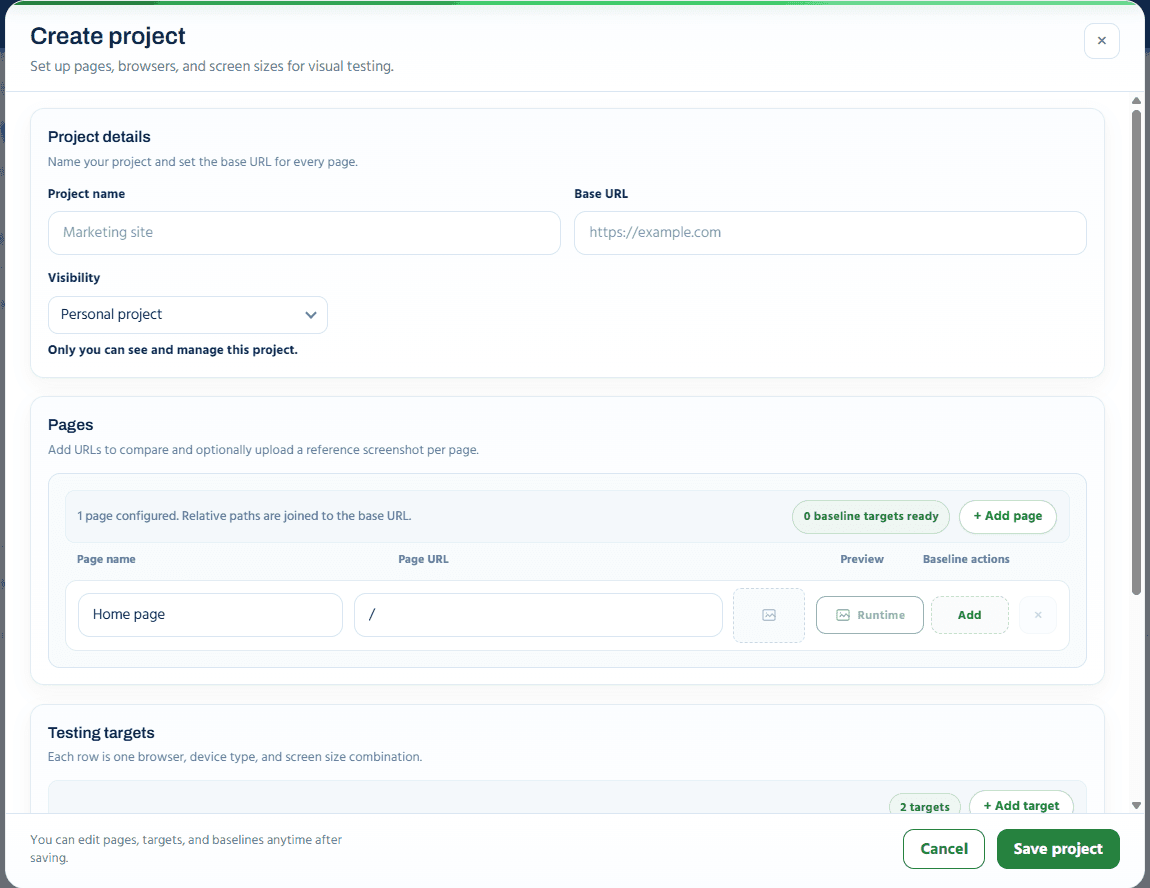Click the Project details heading
The width and height of the screenshot is (1150, 888).
[x=99, y=137]
